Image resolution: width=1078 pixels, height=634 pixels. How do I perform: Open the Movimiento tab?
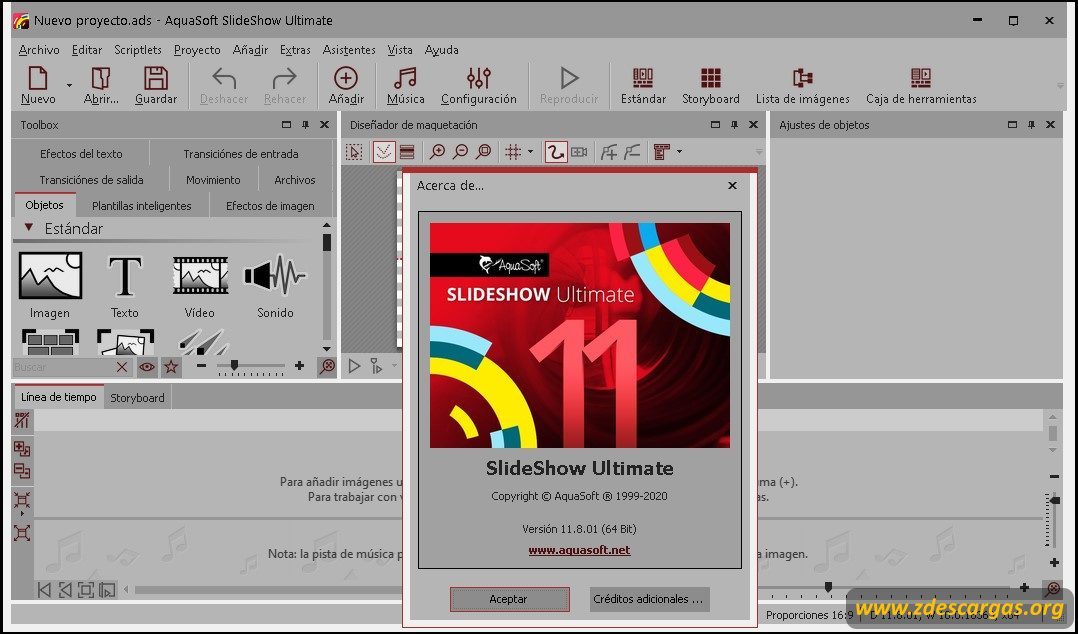click(x=213, y=180)
